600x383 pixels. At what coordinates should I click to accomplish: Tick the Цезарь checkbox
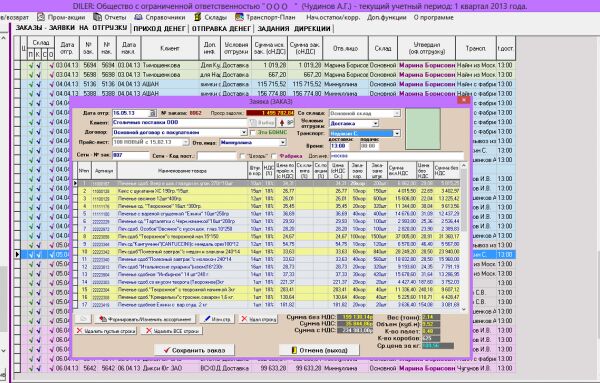[242, 156]
